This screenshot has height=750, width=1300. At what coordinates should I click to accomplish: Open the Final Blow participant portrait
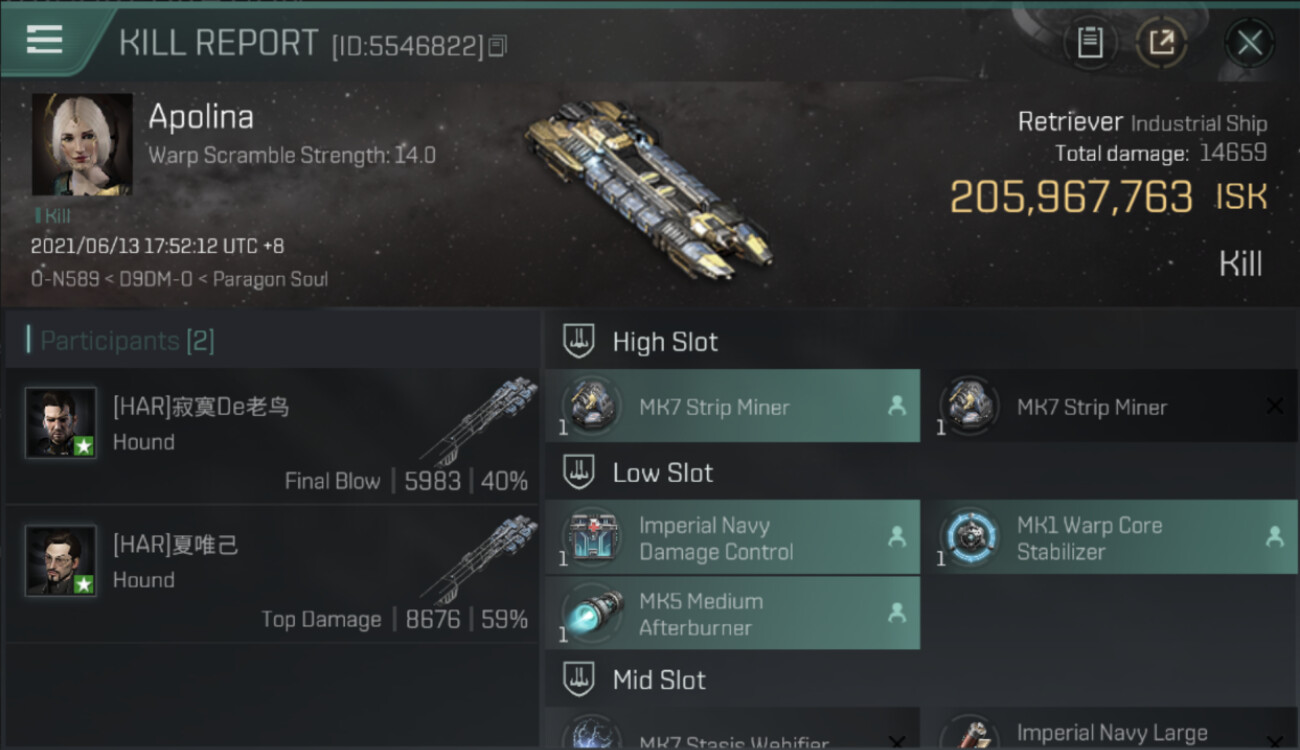(x=61, y=423)
